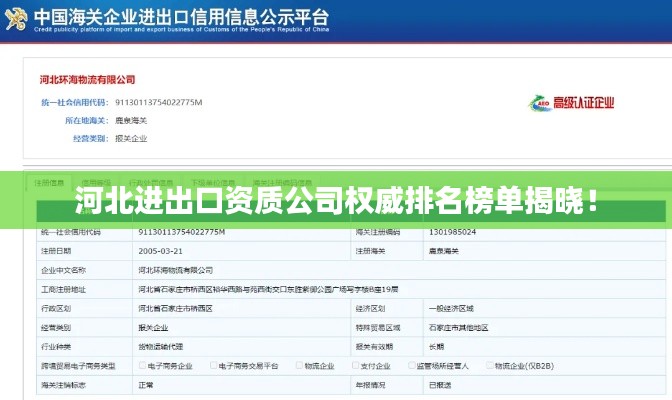Check the 监管场所经营人 checkbox
Image resolution: width=672 pixels, height=400 pixels.
(x=411, y=365)
